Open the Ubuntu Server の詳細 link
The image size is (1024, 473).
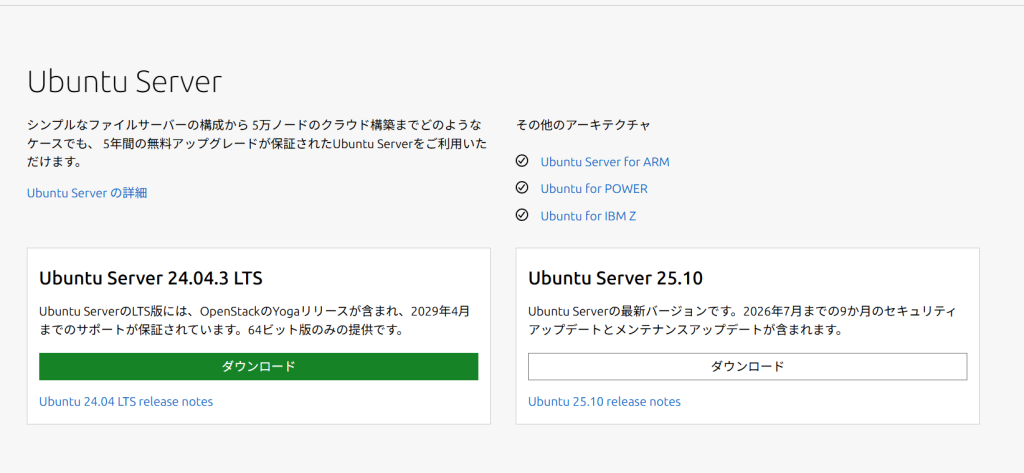tap(87, 193)
